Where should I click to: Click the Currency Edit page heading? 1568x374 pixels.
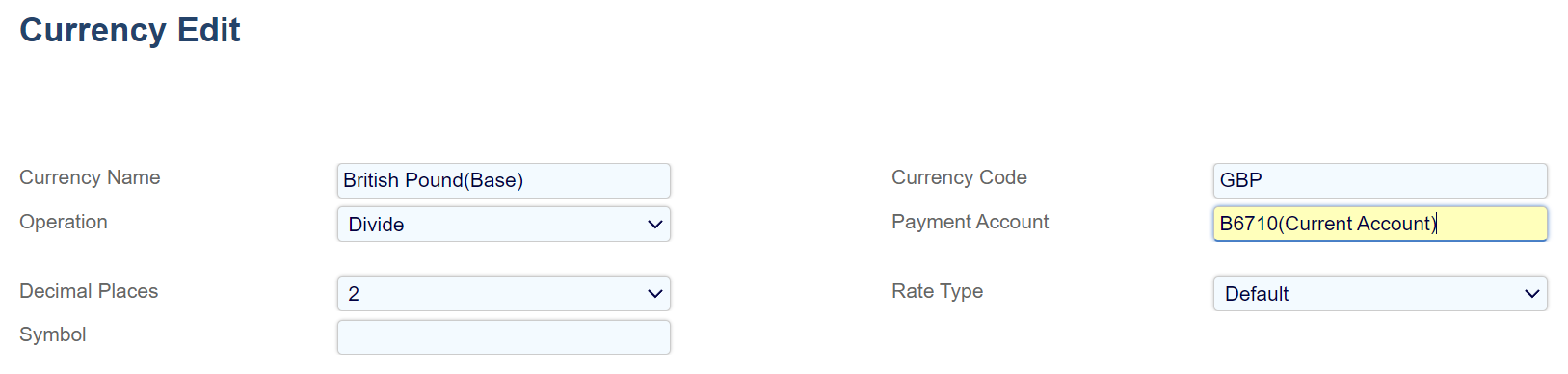click(x=130, y=30)
